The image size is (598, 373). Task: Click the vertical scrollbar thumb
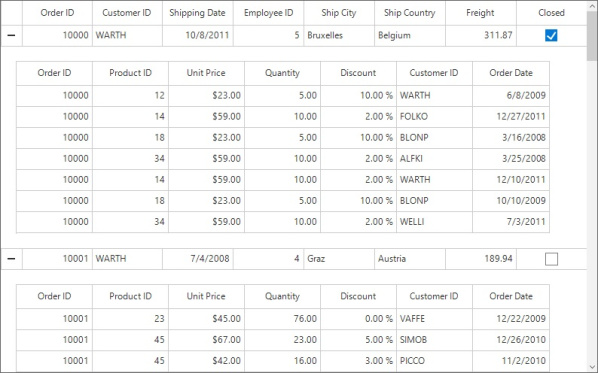(592, 36)
